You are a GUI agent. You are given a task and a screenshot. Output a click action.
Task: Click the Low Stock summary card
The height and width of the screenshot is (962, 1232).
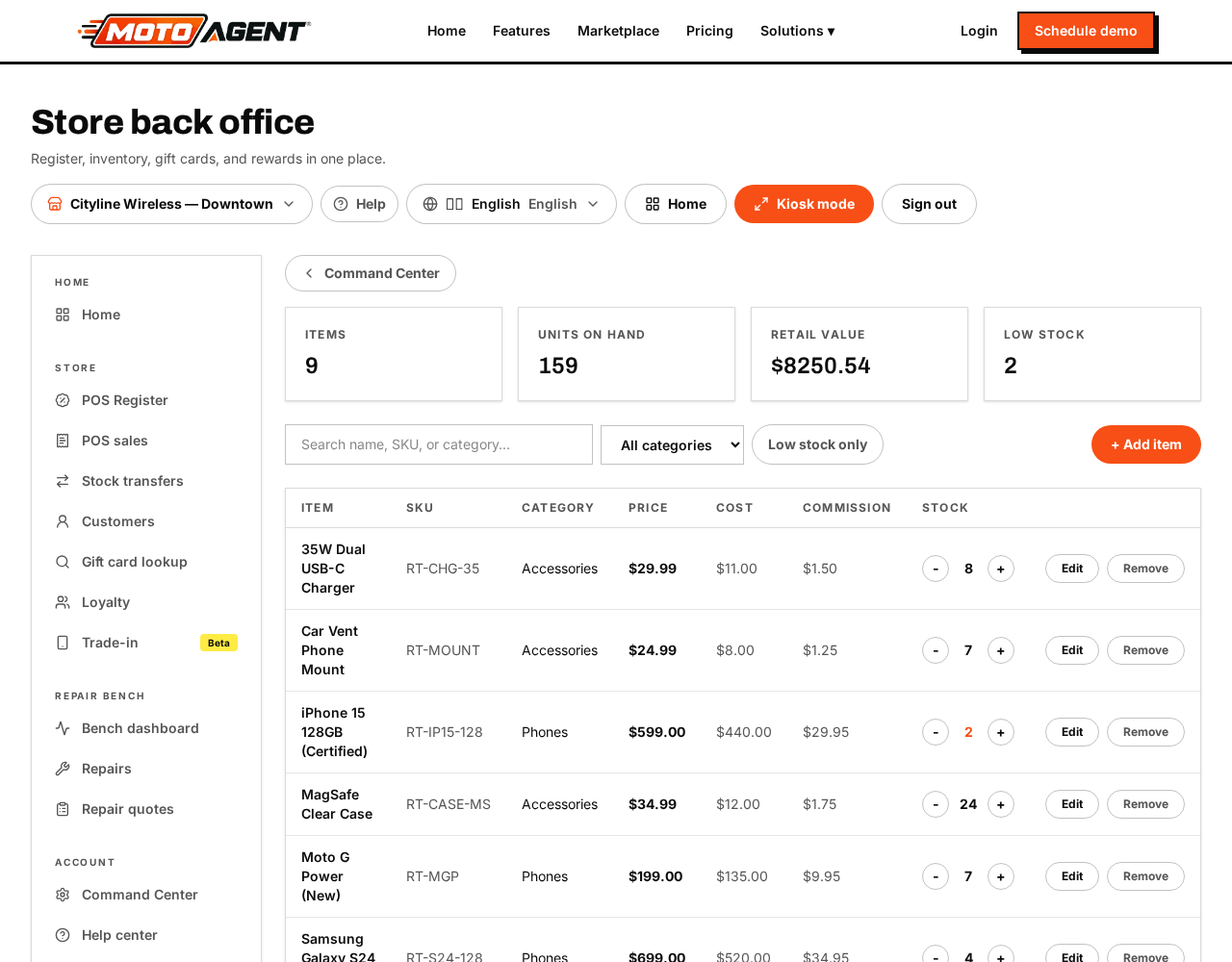coord(1092,354)
